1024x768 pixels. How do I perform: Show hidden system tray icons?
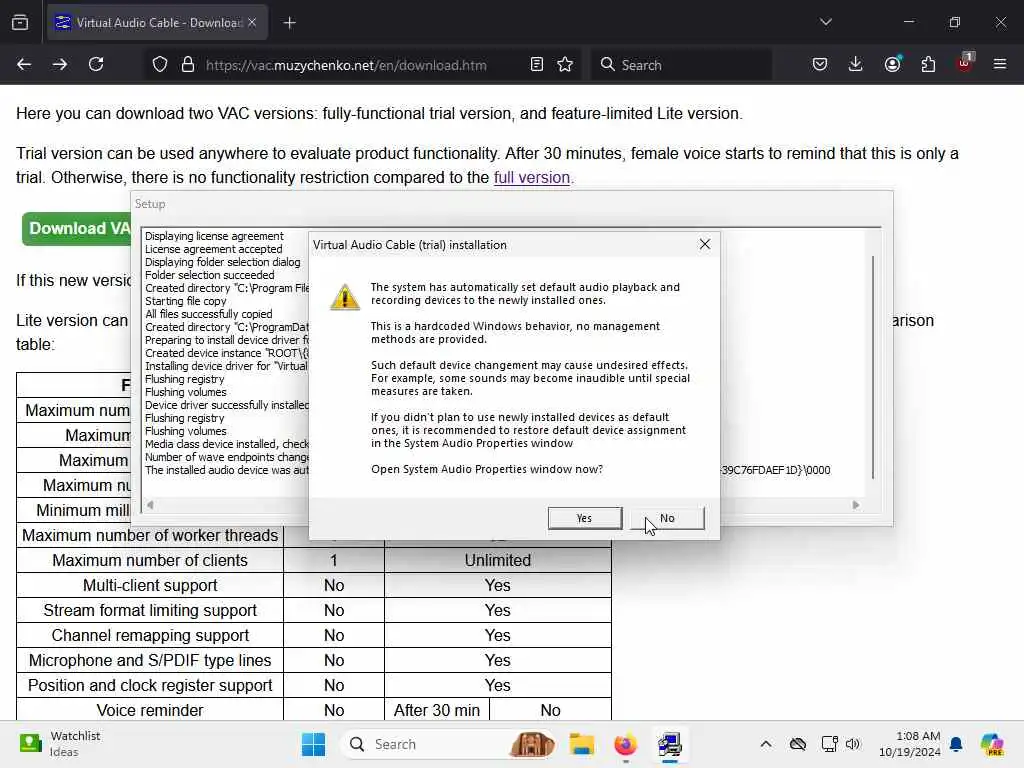click(x=766, y=744)
